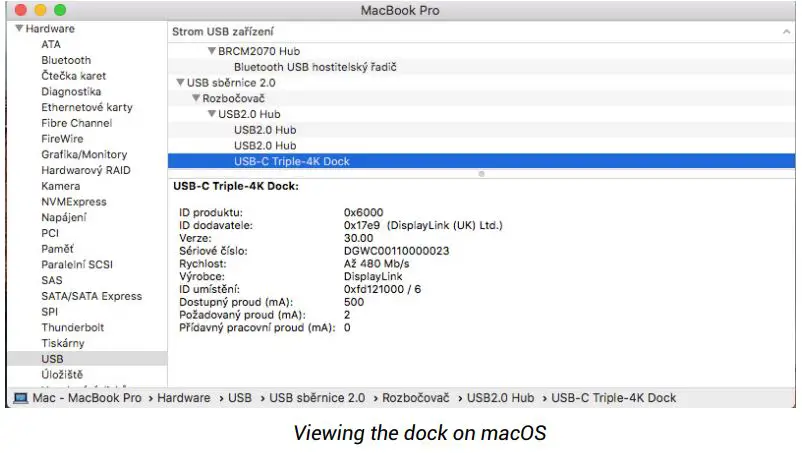Select SPI in the sidebar
This screenshot has height=453, width=802.
tap(50, 312)
